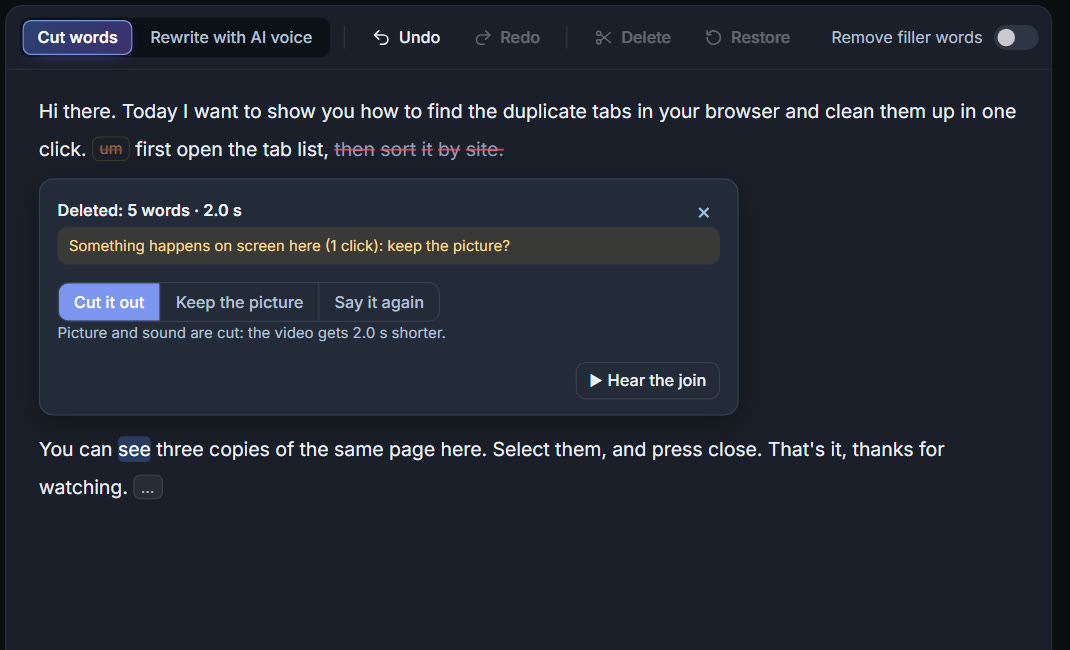
Task: Choose Keep the picture option
Action: coord(240,302)
